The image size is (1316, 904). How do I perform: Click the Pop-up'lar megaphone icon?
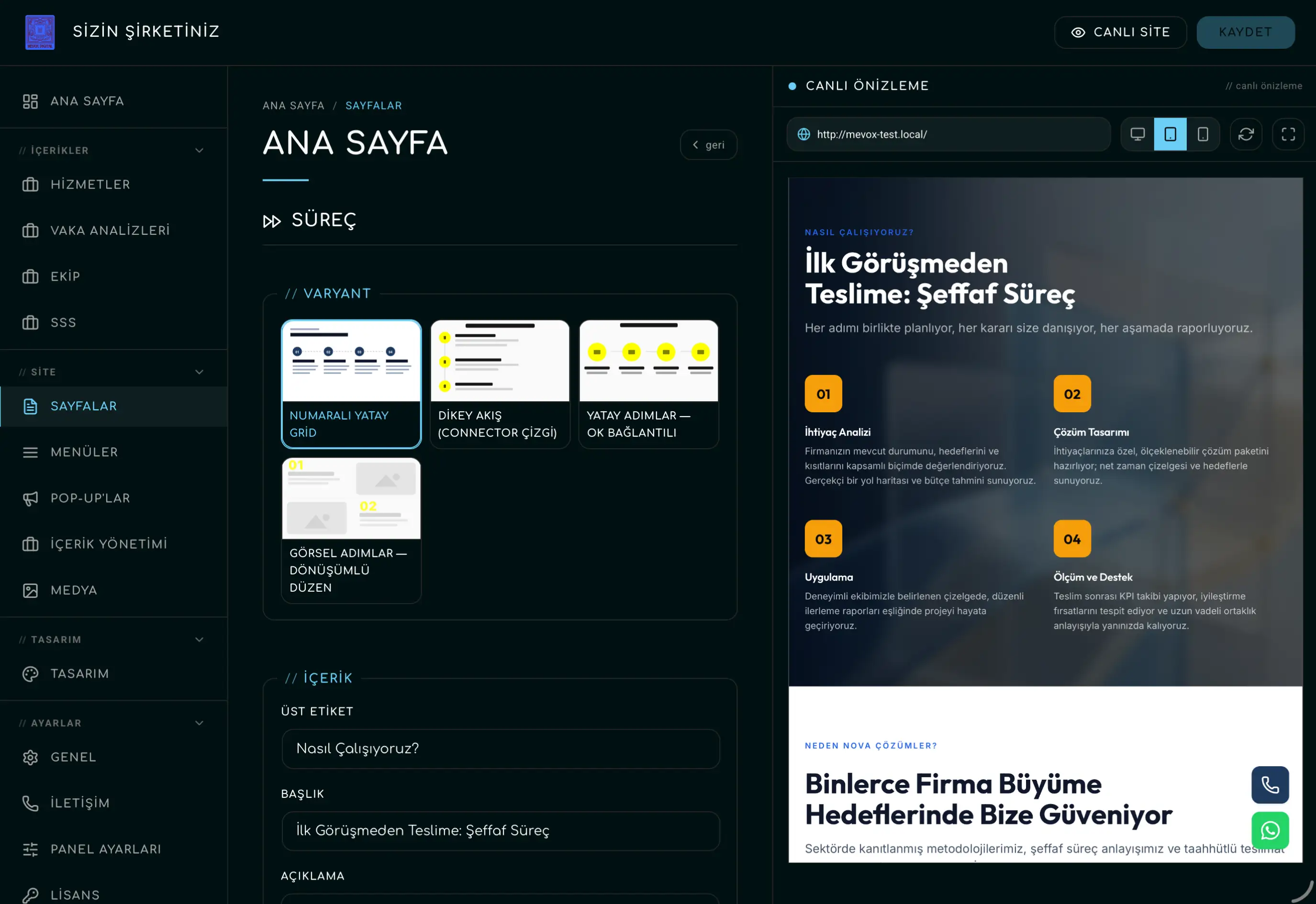(30, 498)
